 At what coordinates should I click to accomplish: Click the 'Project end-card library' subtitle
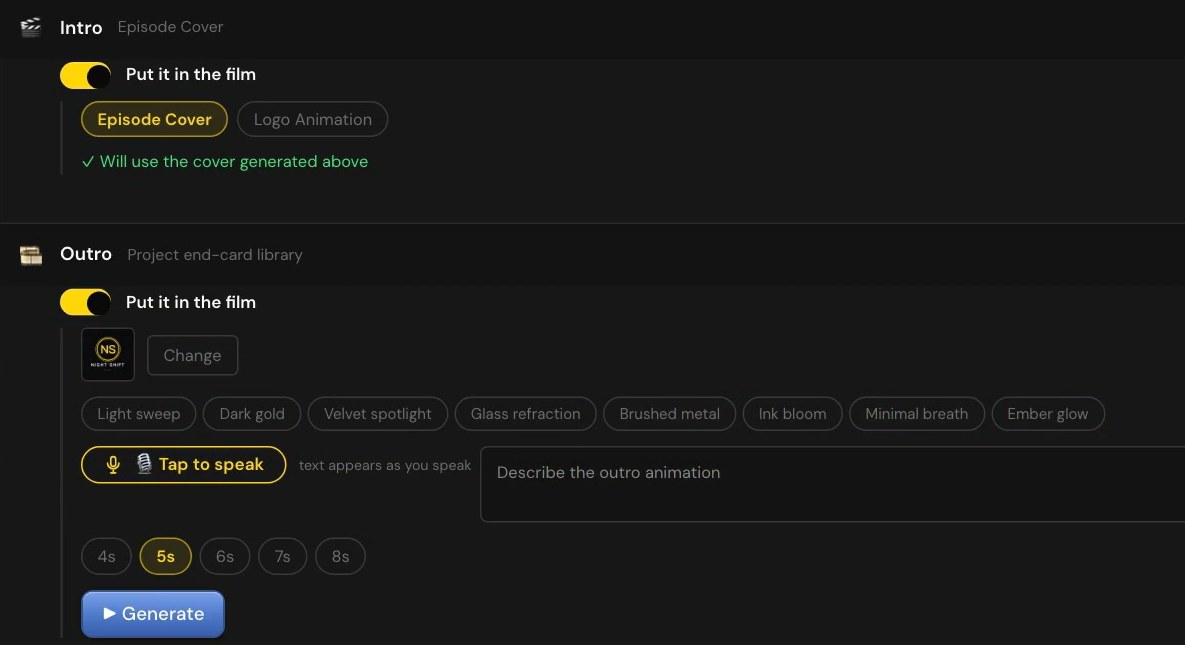215,255
